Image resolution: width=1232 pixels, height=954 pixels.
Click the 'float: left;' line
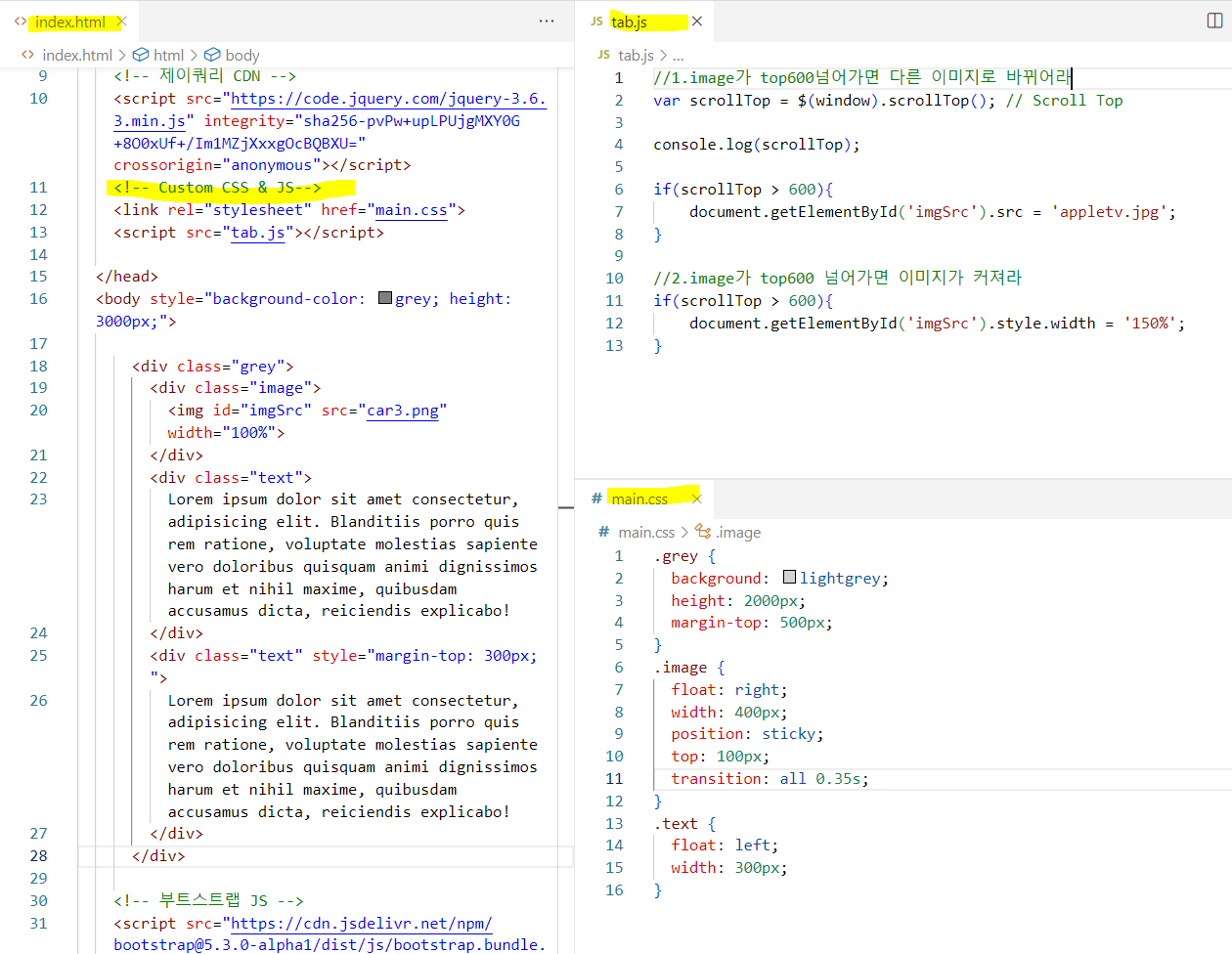725,846
